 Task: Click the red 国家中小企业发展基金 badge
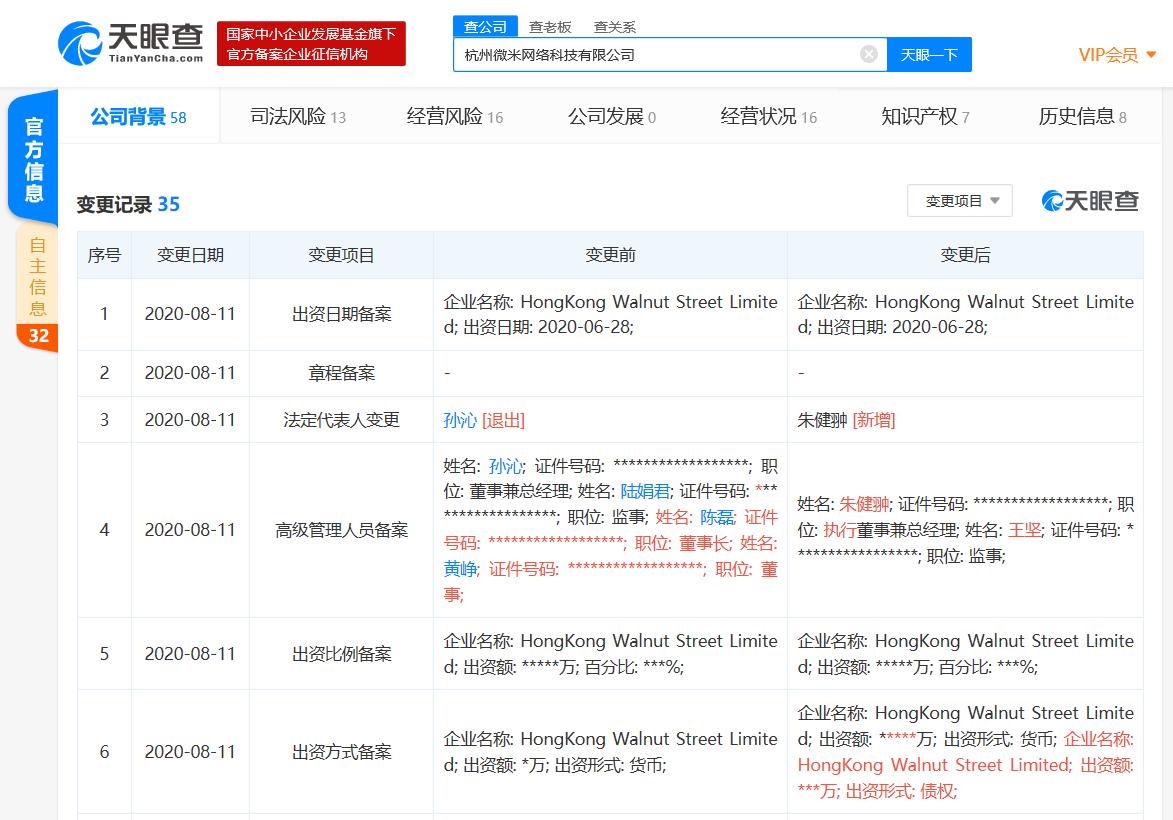click(310, 44)
